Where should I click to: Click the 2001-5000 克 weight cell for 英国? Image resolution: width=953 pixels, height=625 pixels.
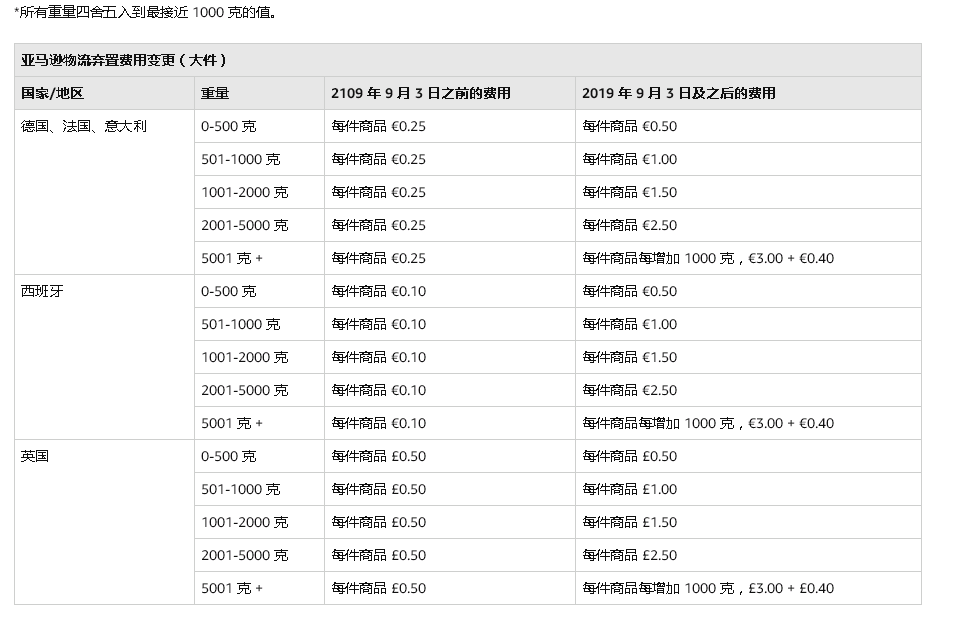pos(244,555)
